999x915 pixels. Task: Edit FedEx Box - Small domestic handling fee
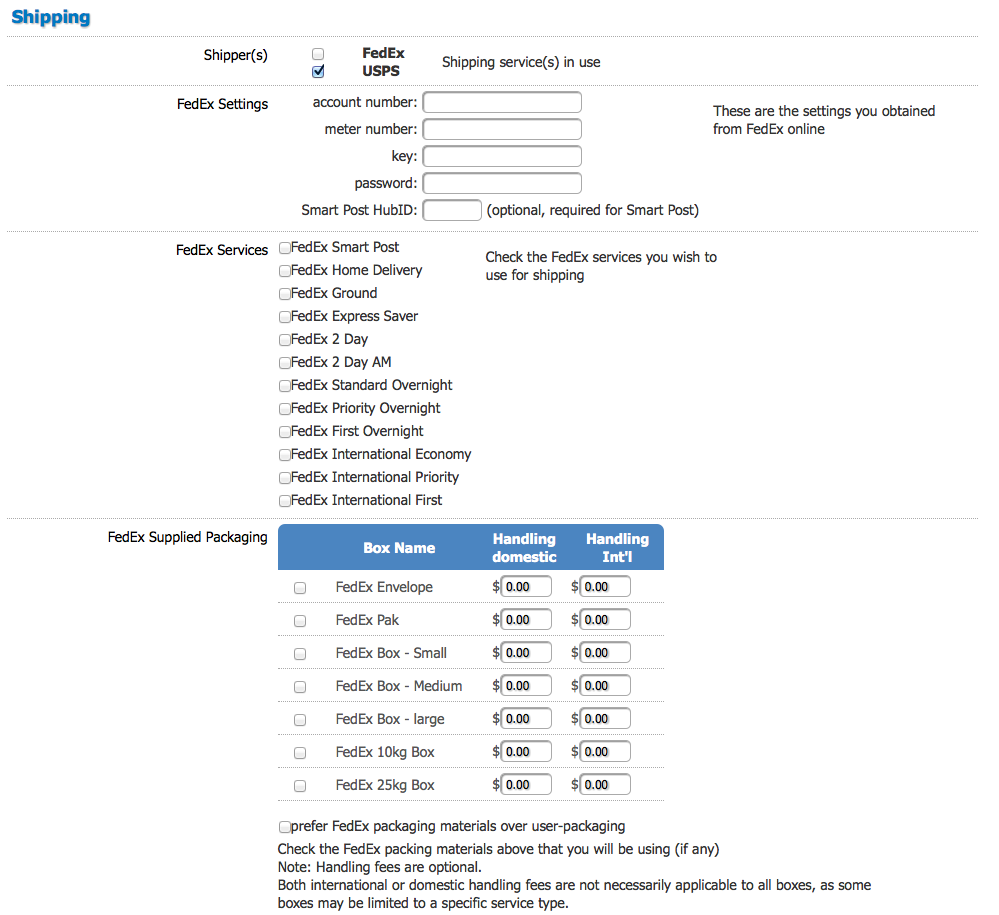click(526, 652)
